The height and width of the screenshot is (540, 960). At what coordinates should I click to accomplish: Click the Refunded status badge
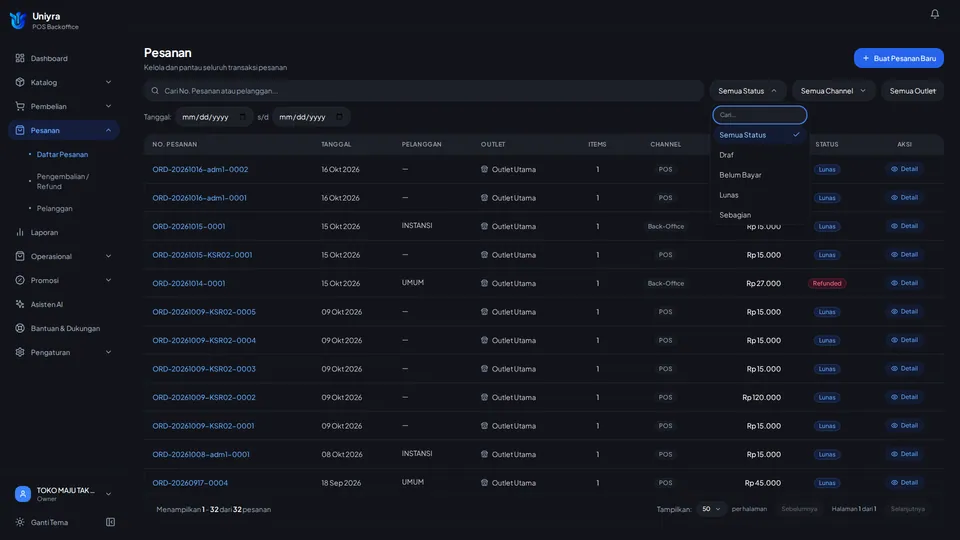coord(827,283)
